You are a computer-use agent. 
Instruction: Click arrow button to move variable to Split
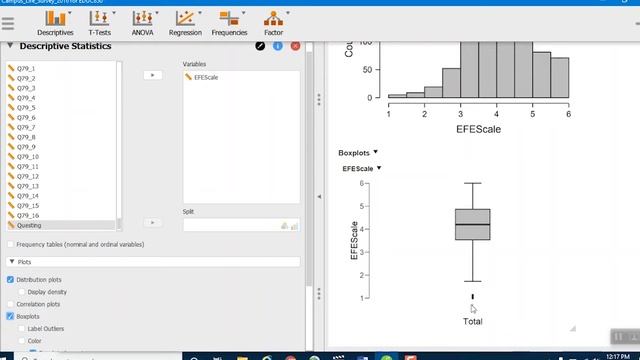(x=153, y=222)
